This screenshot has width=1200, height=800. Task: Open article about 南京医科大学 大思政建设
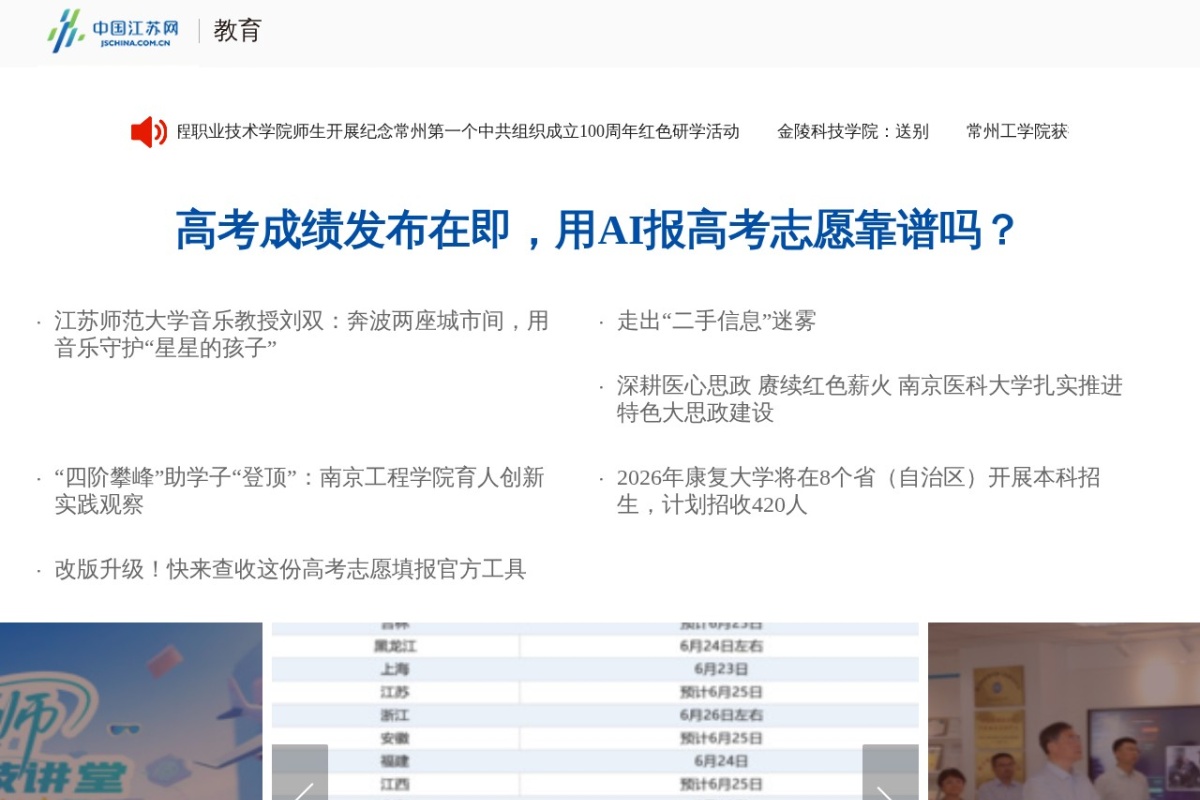coord(870,399)
